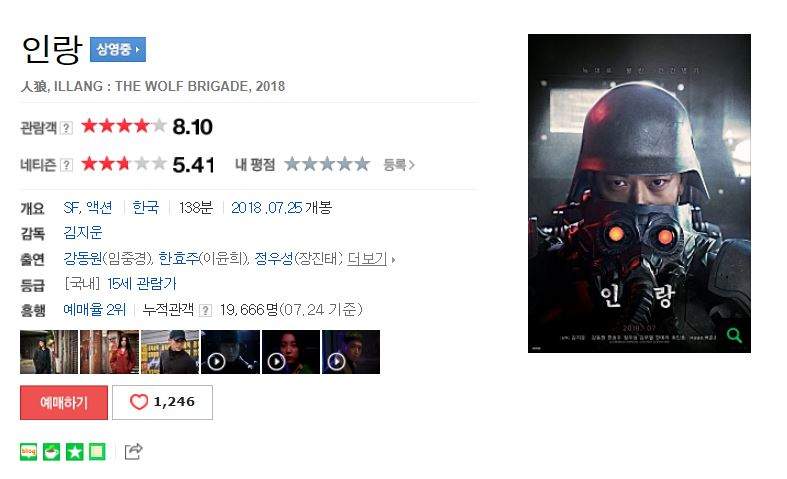Click the blog share icon
The image size is (787, 479).
click(29, 452)
